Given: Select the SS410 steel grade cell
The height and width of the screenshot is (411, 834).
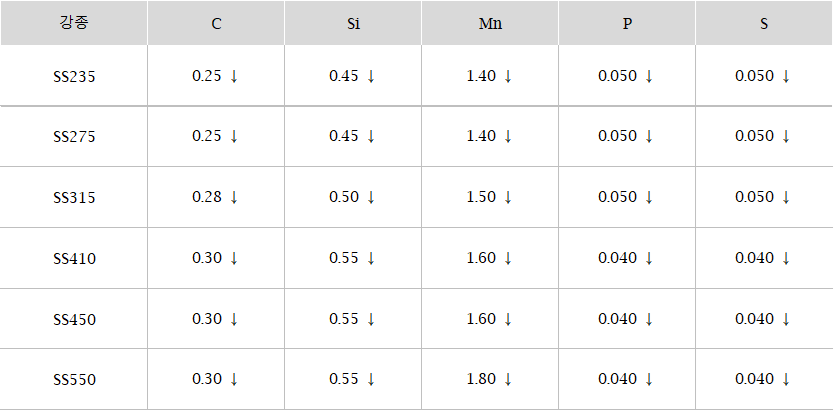Looking at the screenshot, I should [x=74, y=259].
